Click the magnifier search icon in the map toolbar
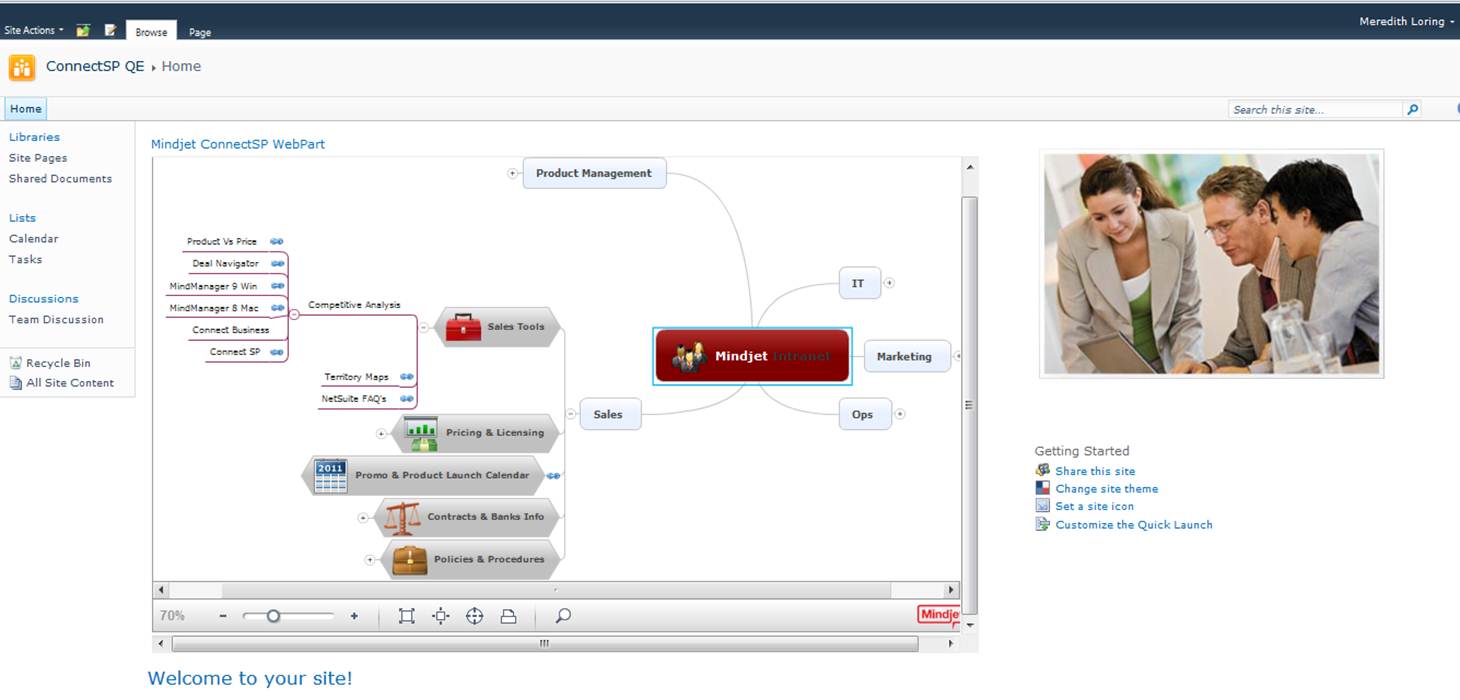The height and width of the screenshot is (700, 1460). tap(563, 616)
